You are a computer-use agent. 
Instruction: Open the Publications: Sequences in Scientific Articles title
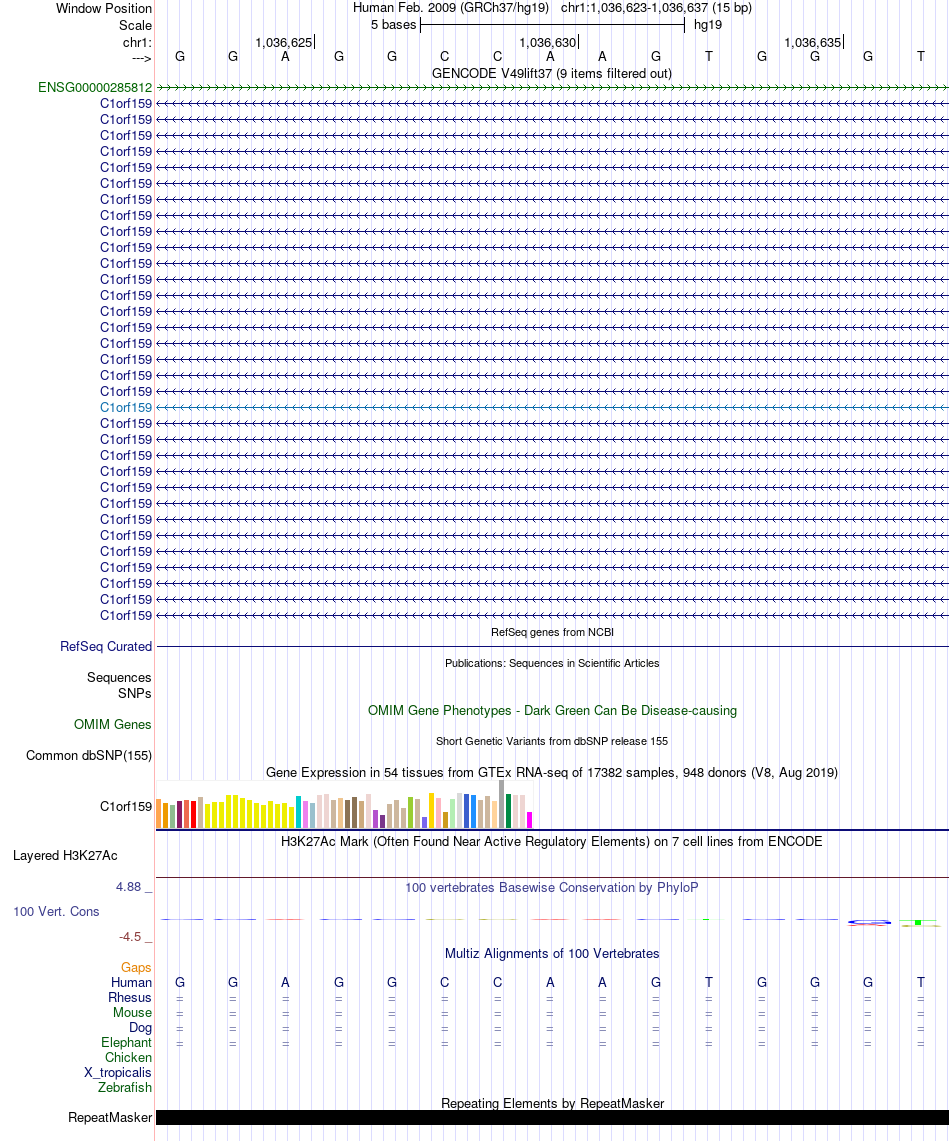point(552,664)
